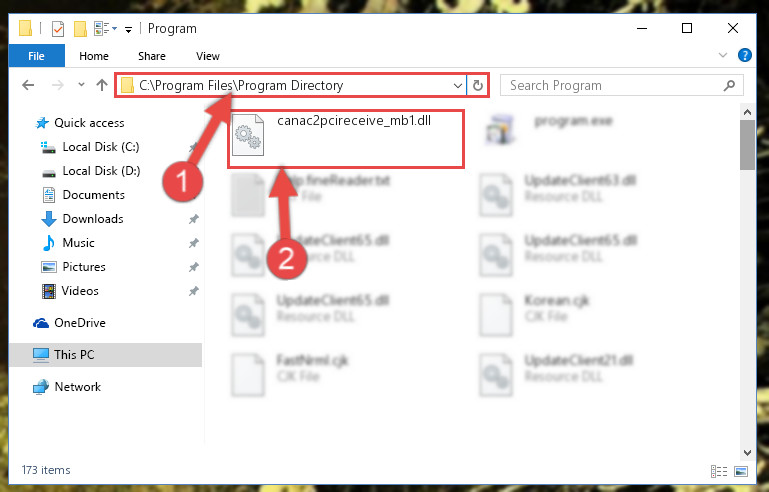Open the File menu
This screenshot has width=769, height=492.
coord(36,56)
